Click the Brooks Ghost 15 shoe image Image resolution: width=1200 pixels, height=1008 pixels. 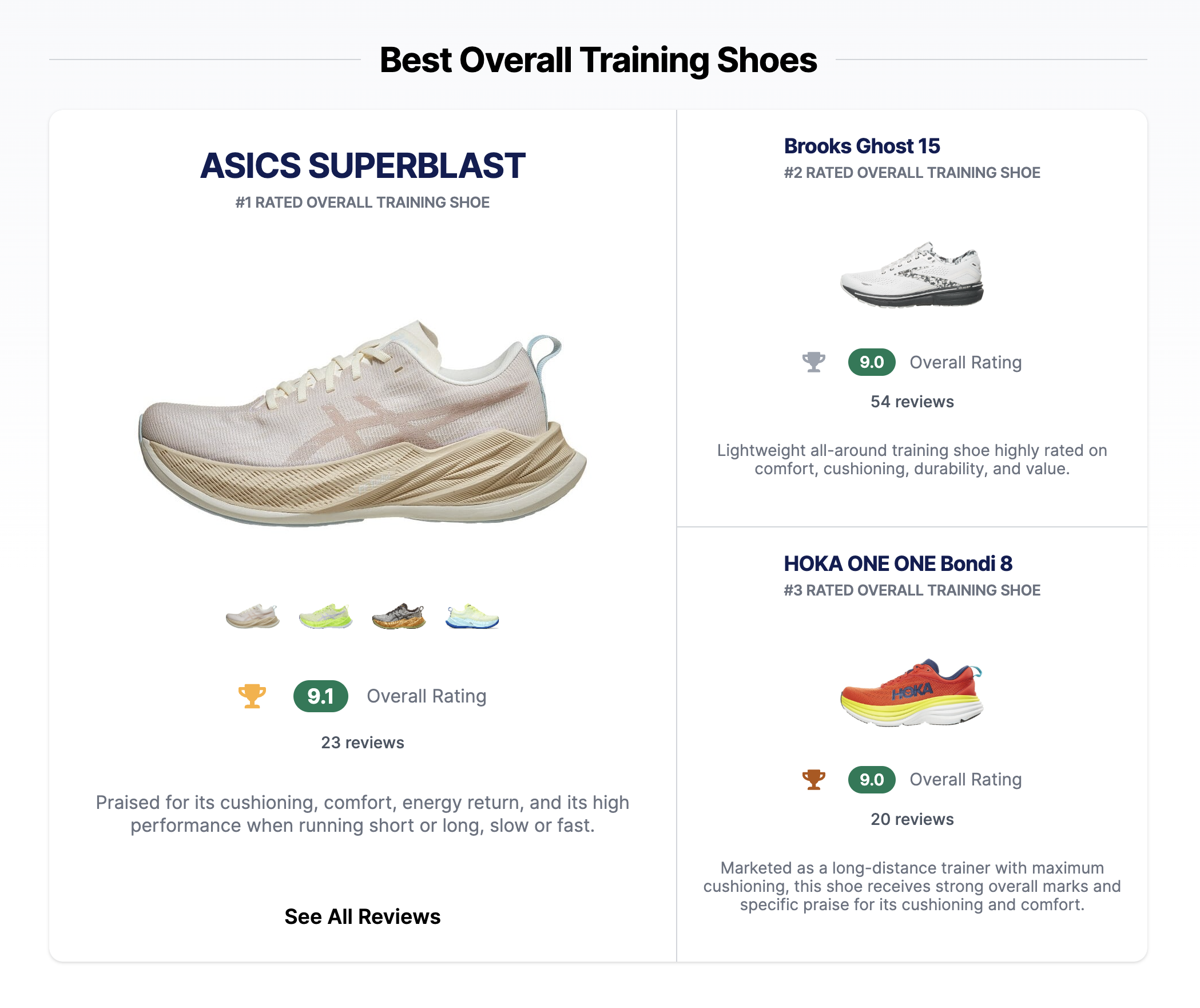(x=912, y=275)
